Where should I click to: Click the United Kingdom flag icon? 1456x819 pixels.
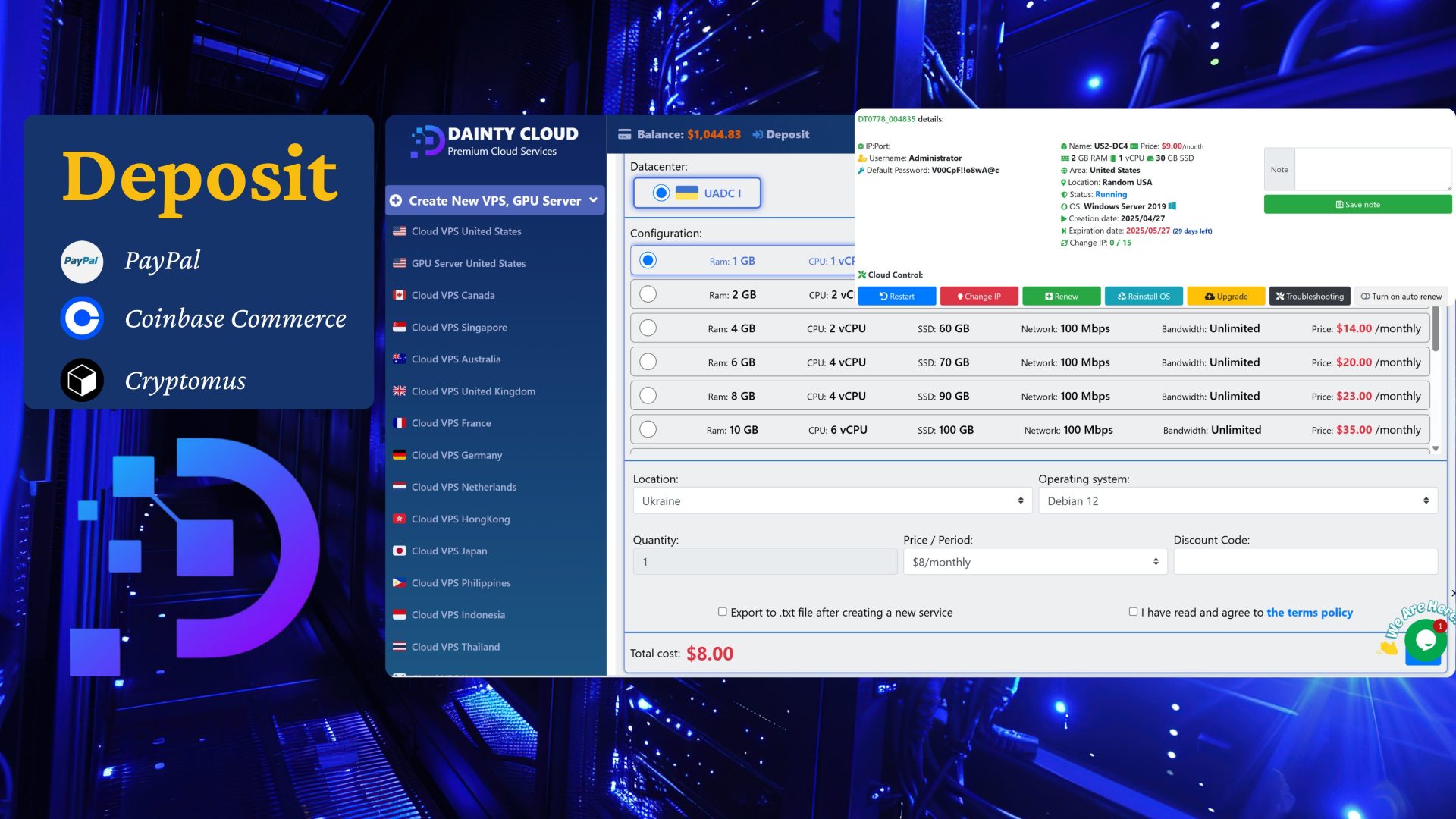coord(400,391)
